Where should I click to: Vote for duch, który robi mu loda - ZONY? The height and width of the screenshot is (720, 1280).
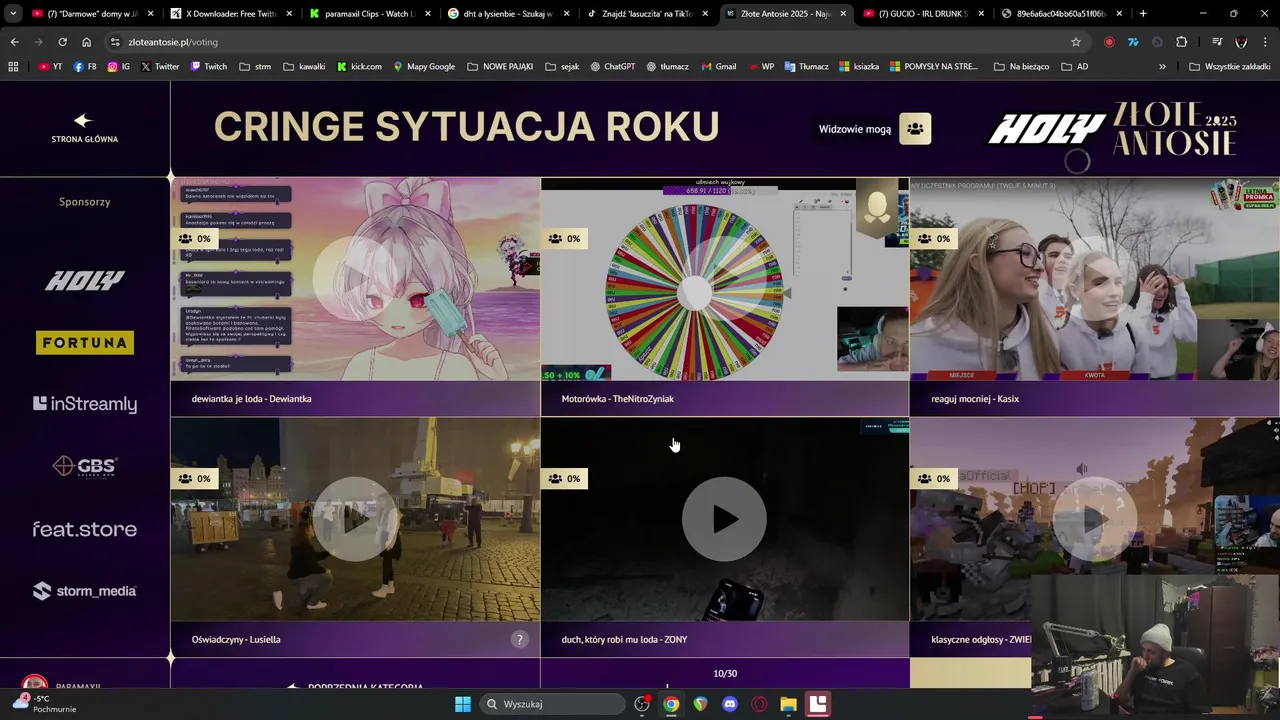coord(725,639)
